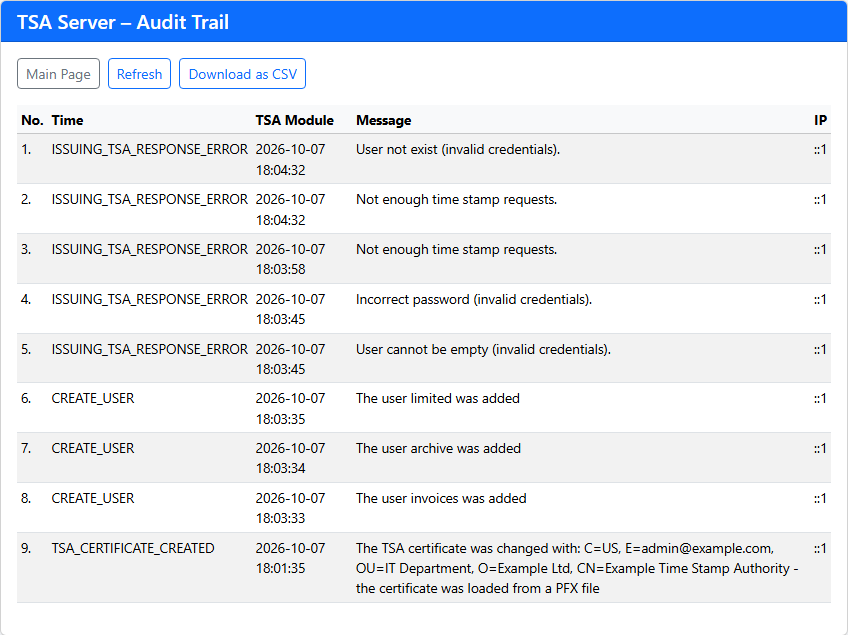Select timestamp 2026-10-07 18:01:35
The height and width of the screenshot is (635, 848).
click(290, 559)
